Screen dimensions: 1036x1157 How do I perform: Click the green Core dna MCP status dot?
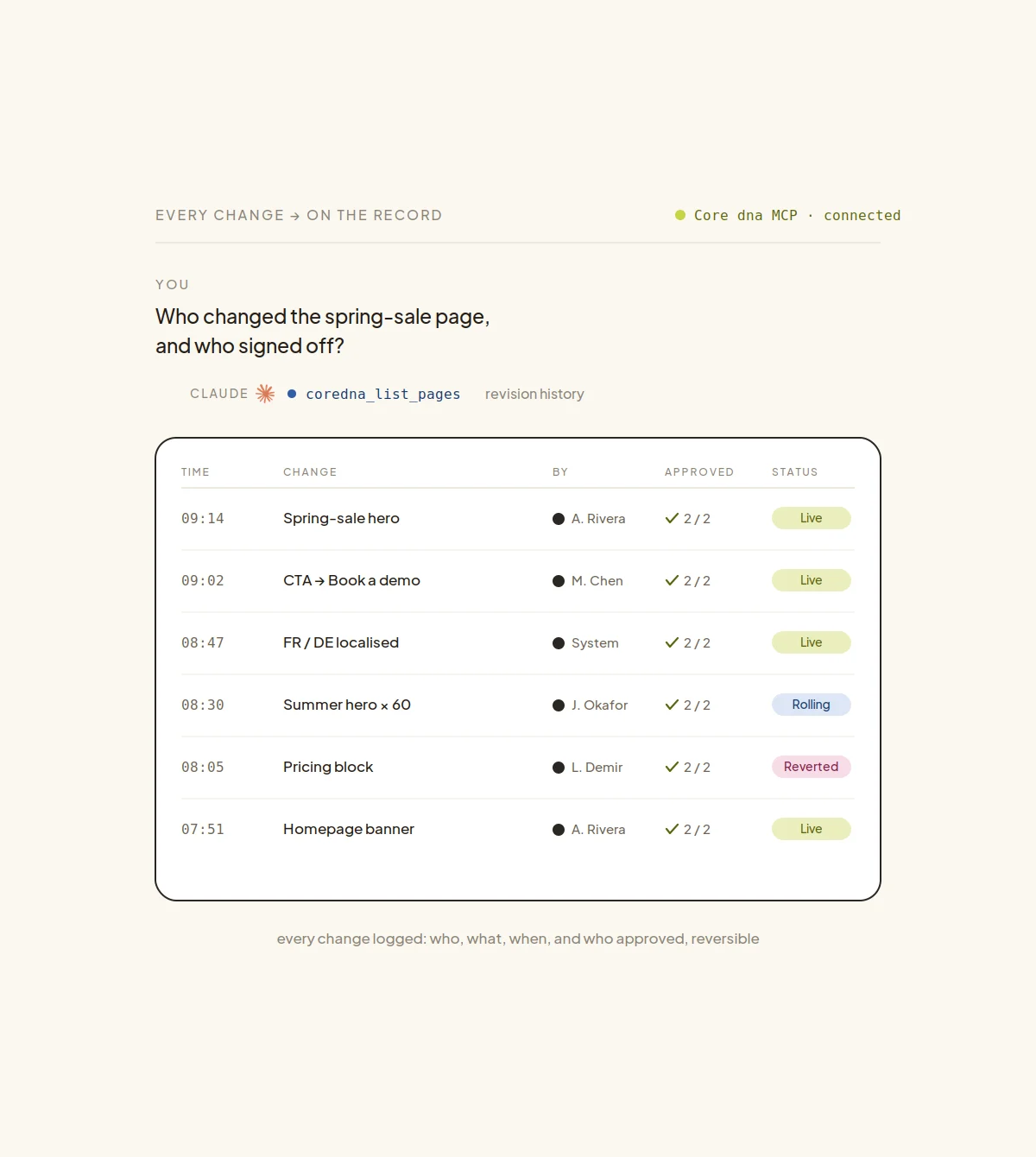click(680, 215)
